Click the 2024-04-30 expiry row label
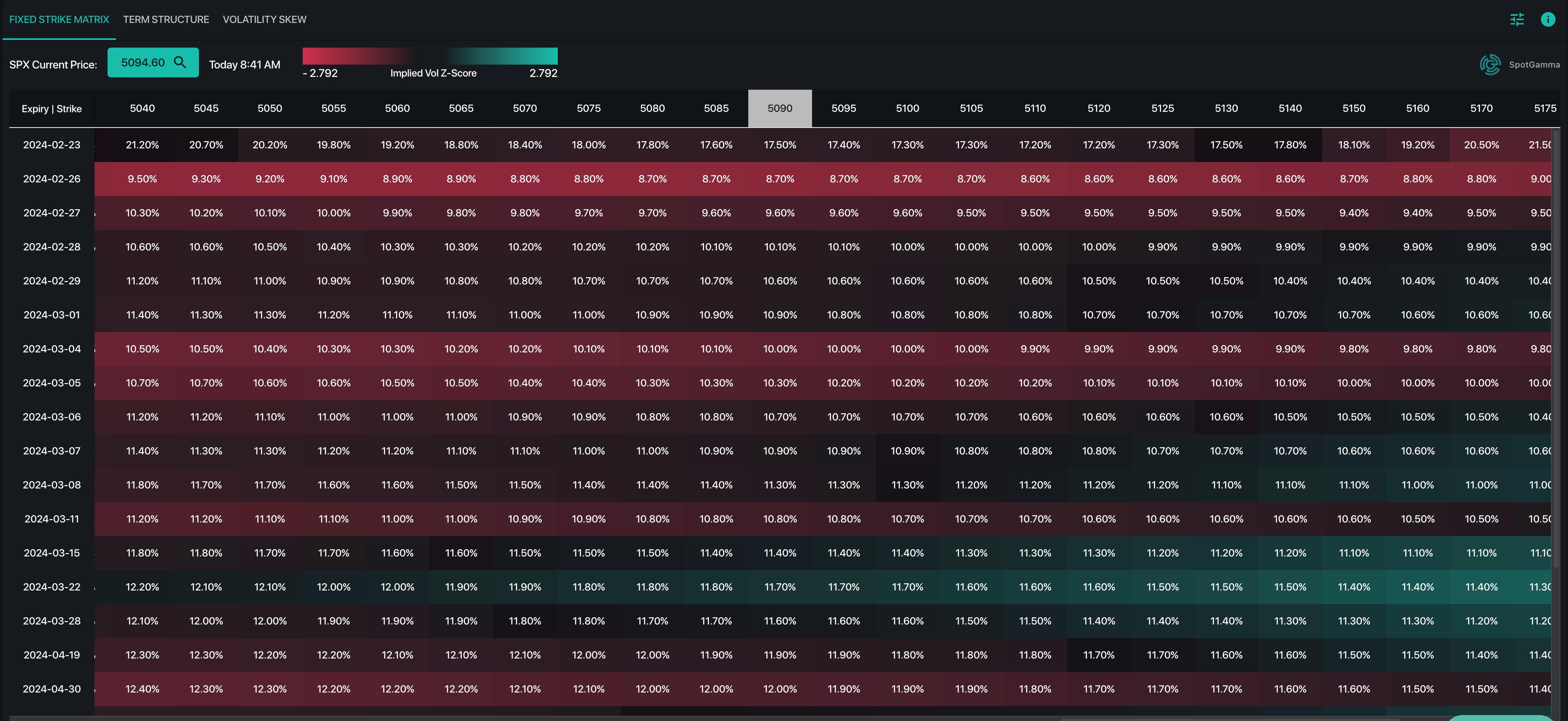1568x721 pixels. 52,689
